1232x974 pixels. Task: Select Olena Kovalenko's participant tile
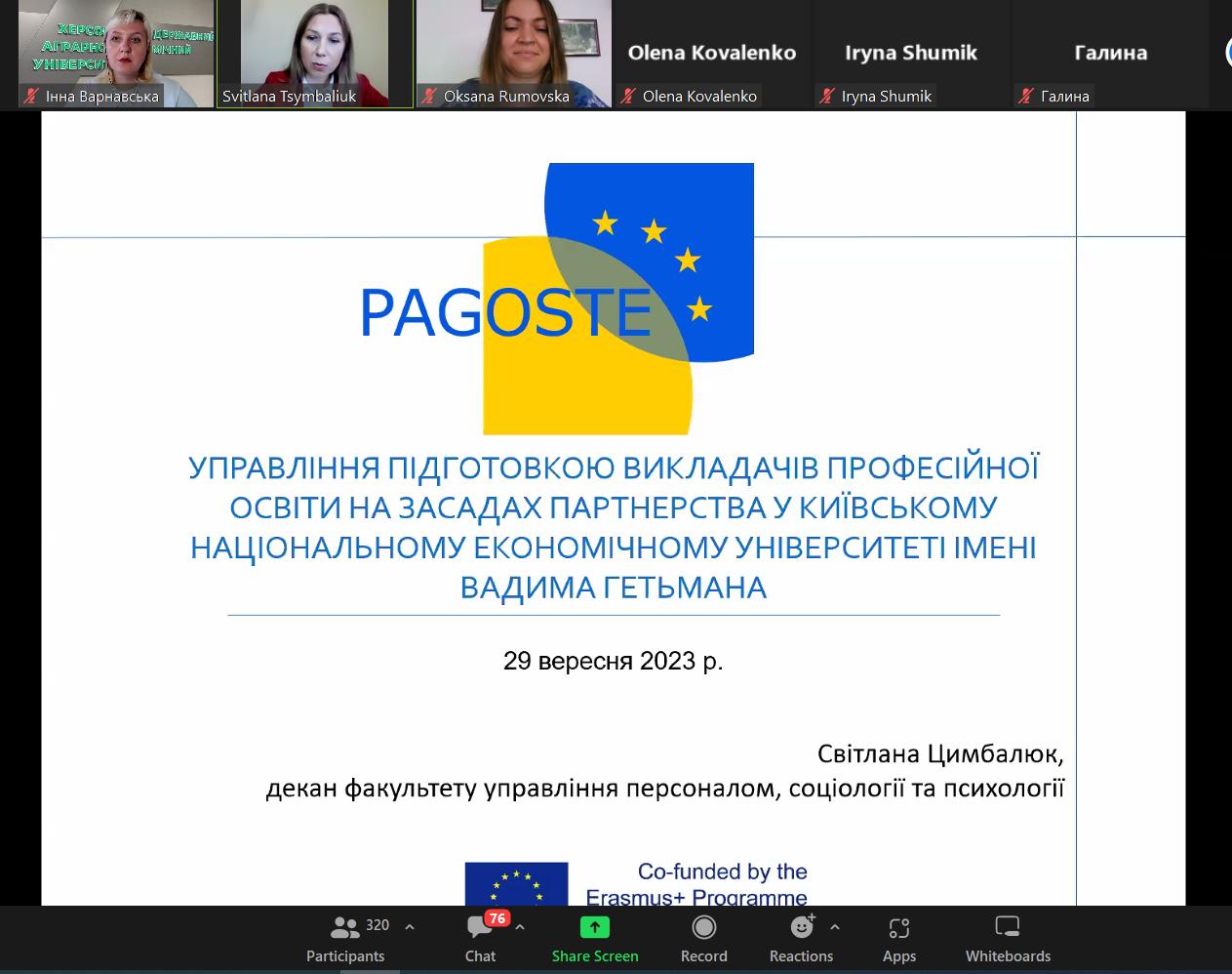point(713,54)
